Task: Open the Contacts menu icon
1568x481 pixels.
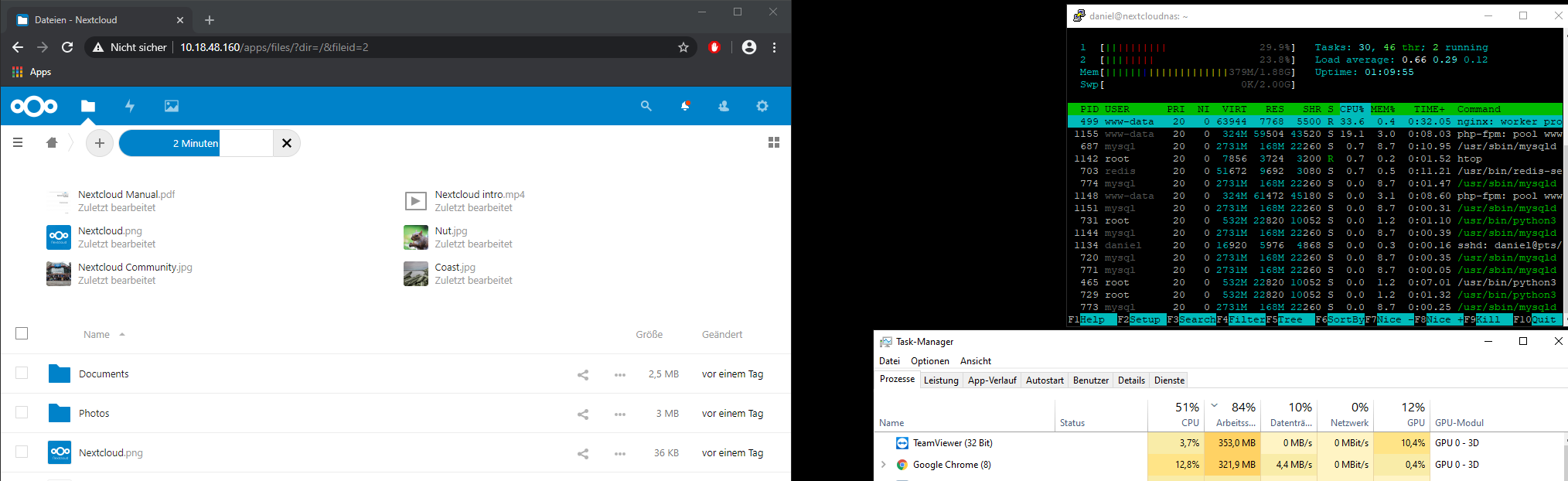Action: pyautogui.click(x=724, y=106)
